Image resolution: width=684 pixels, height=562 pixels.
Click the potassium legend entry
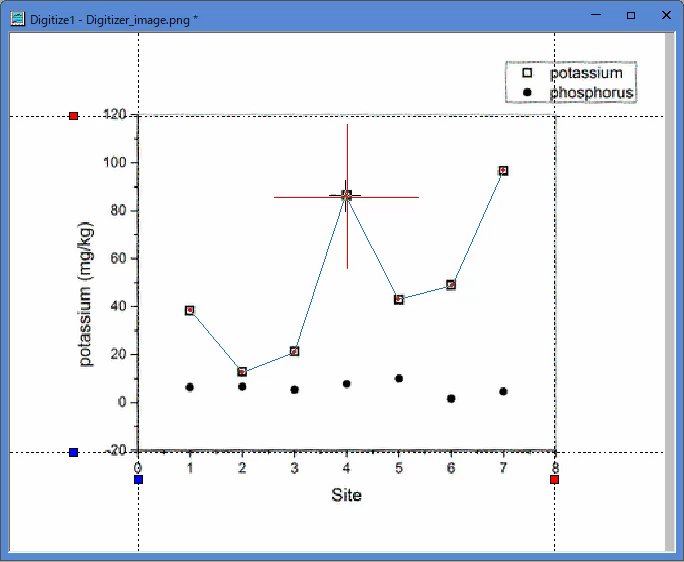pos(572,73)
